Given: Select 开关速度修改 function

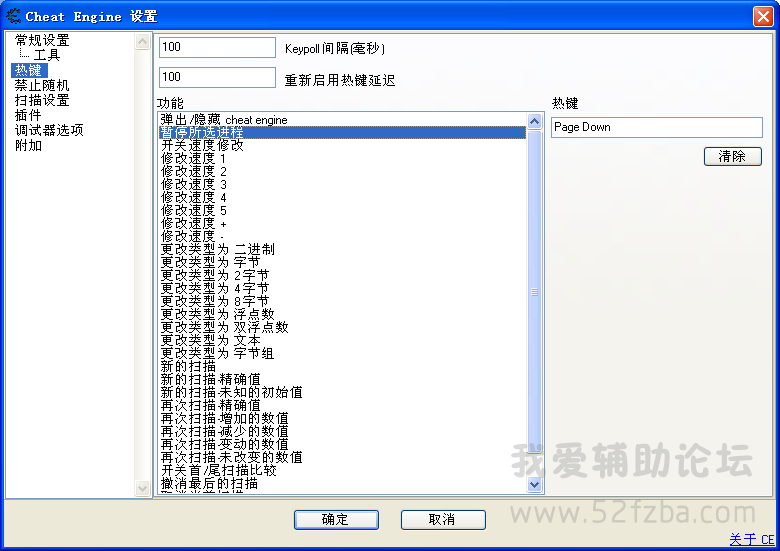Looking at the screenshot, I should click(x=342, y=146).
